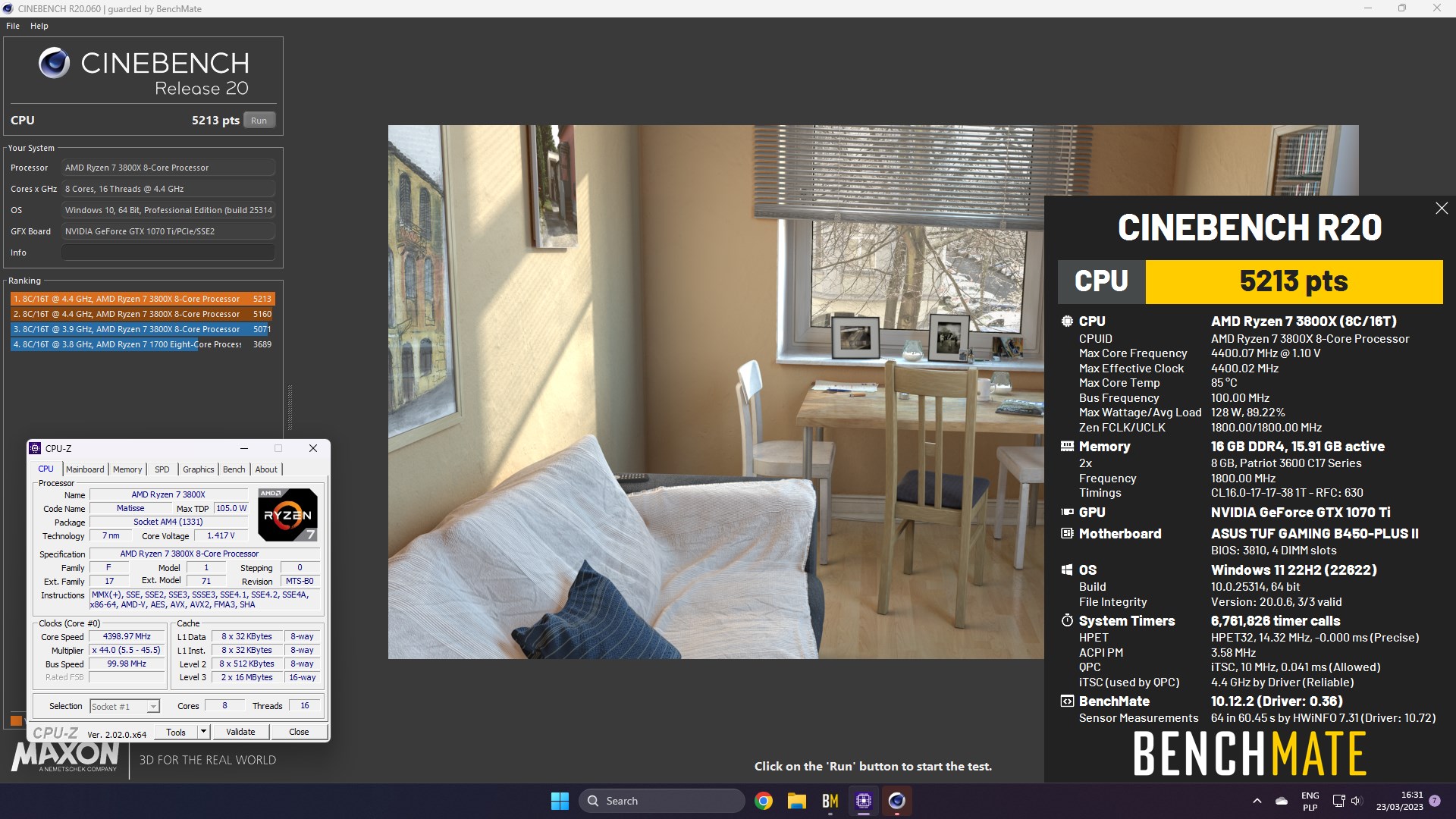
Task: Click the Info input field in Your System
Action: coord(168,253)
